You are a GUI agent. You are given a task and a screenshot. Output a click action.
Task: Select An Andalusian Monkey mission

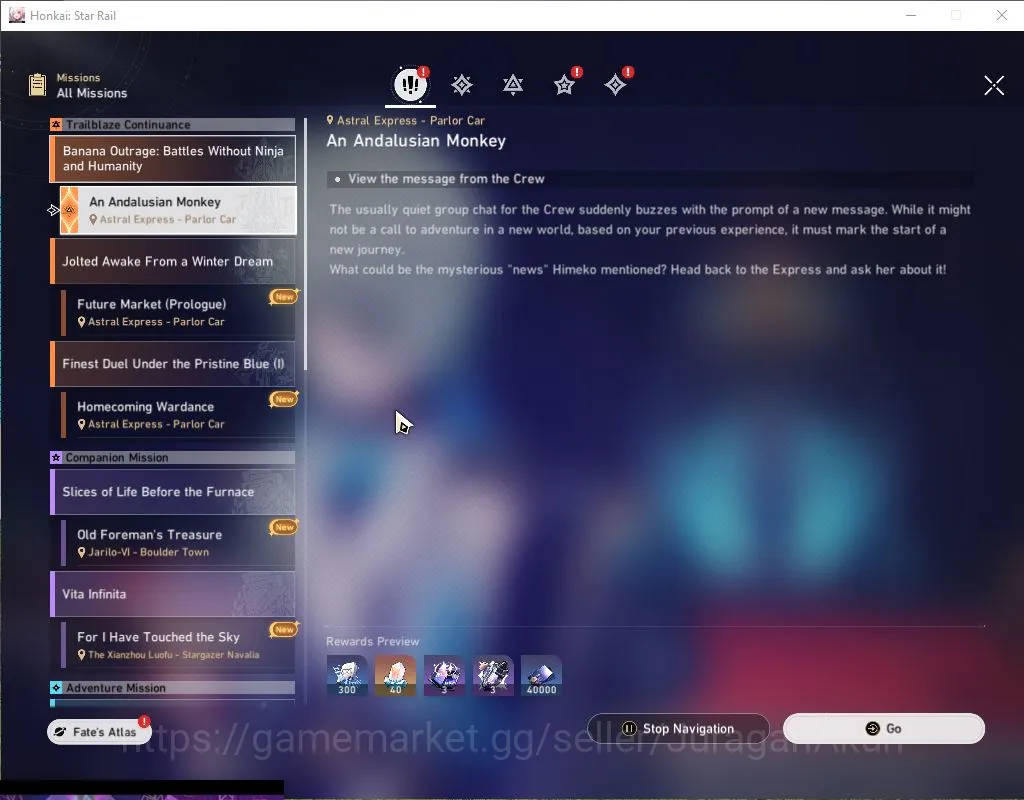click(178, 210)
